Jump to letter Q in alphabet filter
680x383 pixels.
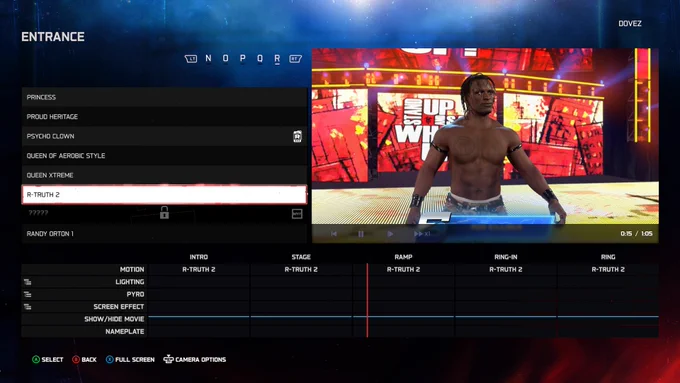[x=260, y=58]
